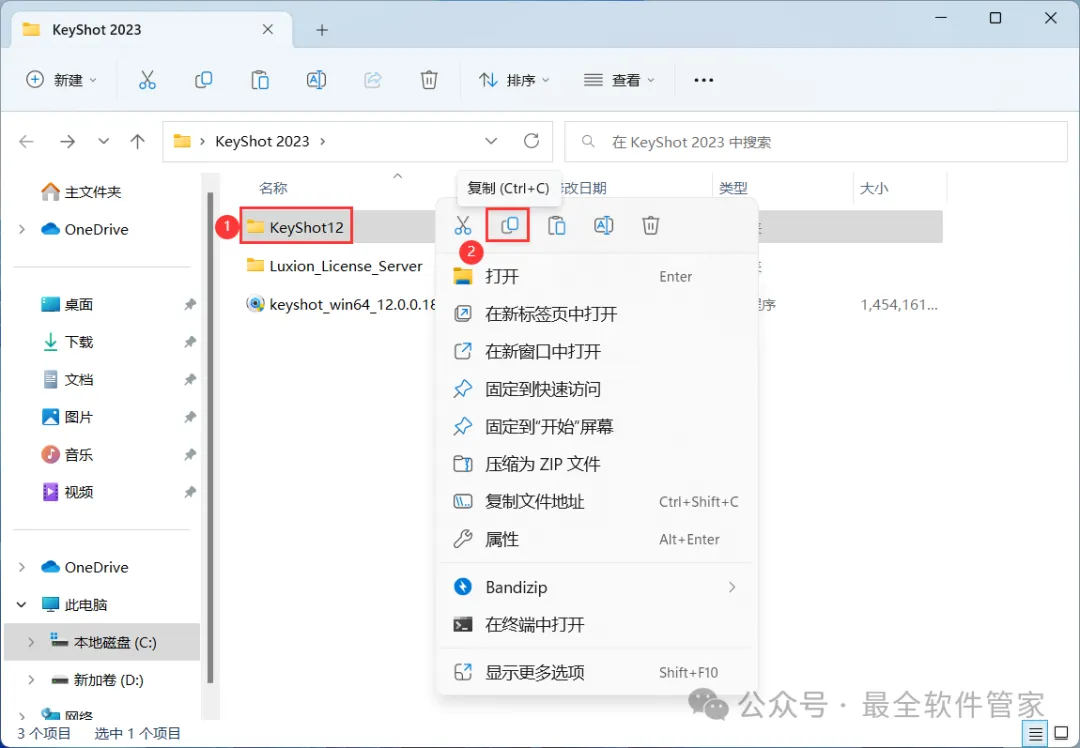Screen dimensions: 1080x748
Task: Choose 在终端中打开 menu entry
Action: [x=596, y=625]
